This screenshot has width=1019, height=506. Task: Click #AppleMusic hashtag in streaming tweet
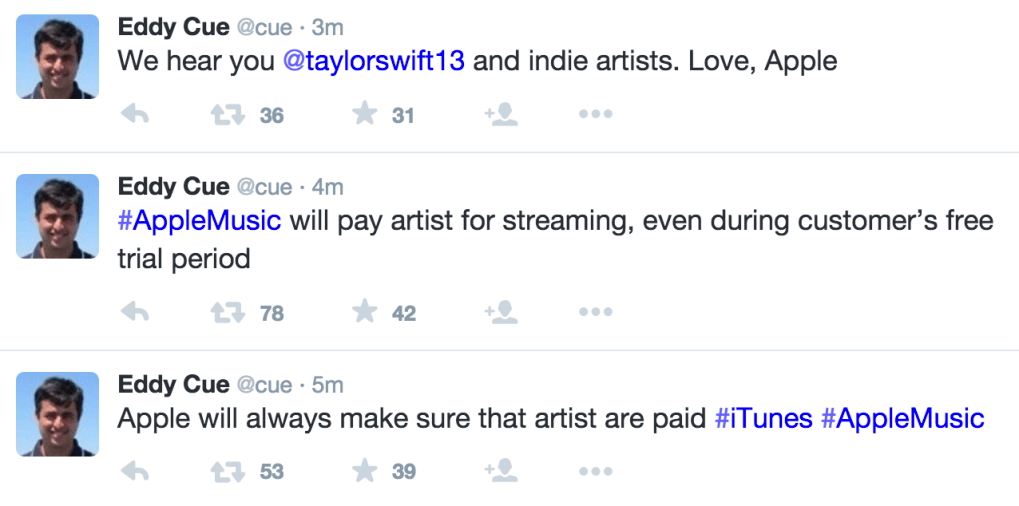coord(199,219)
